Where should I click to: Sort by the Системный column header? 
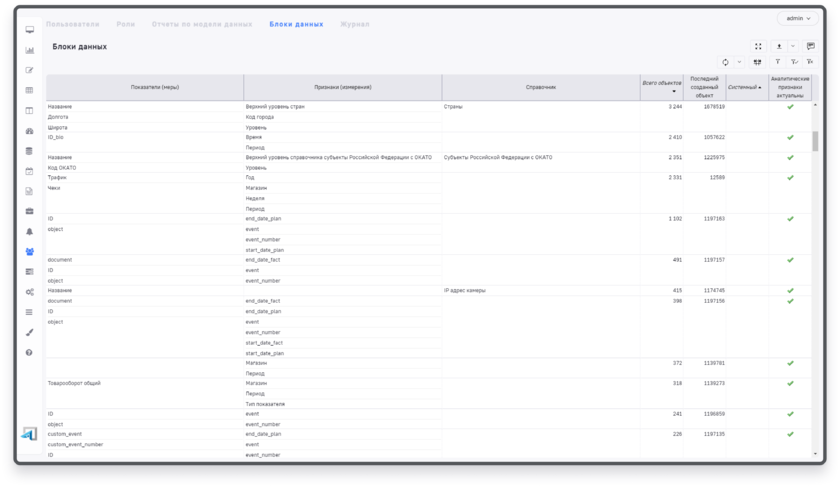pos(743,87)
